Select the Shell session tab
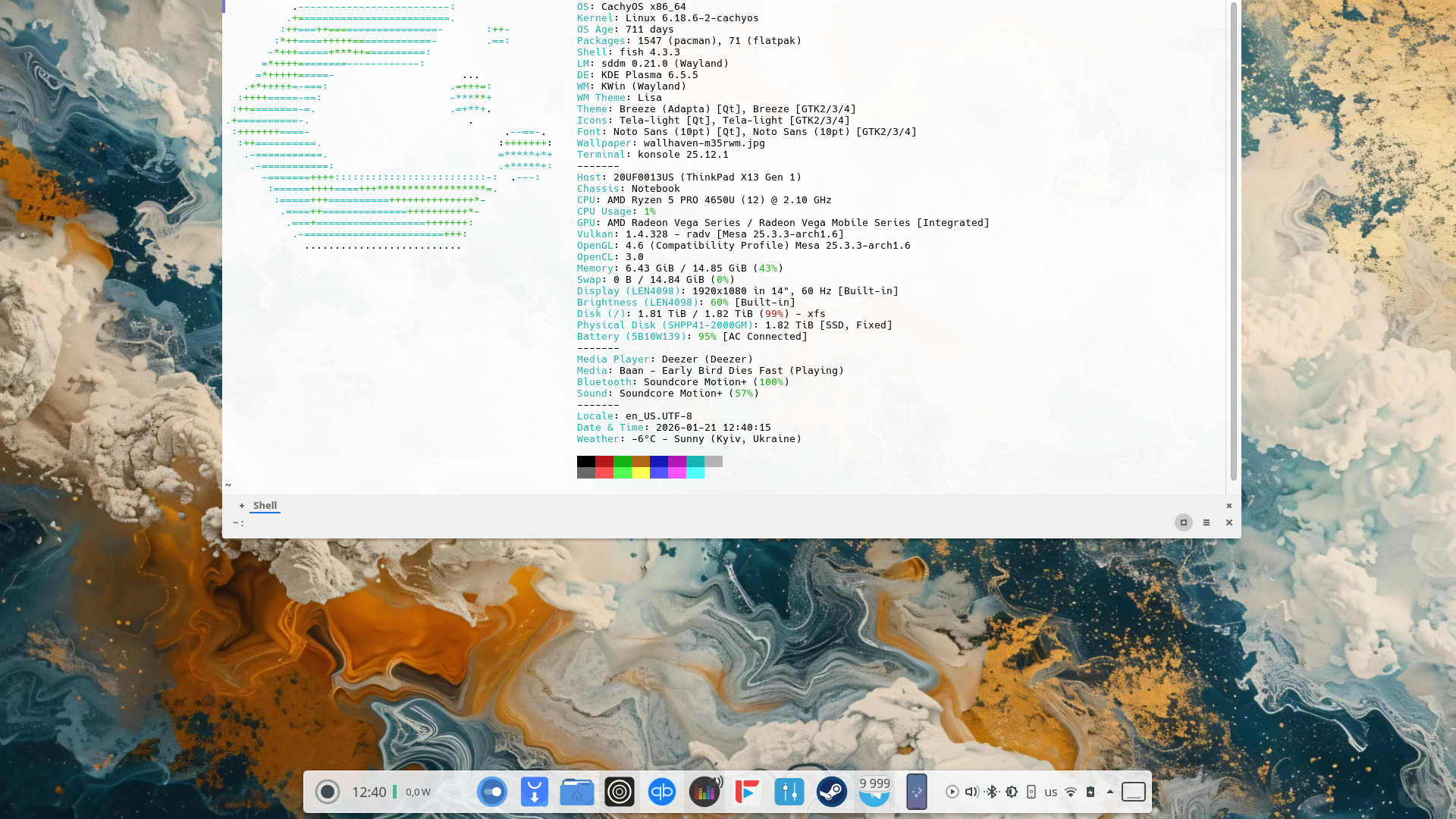Screen dimensions: 1456x819 [x=265, y=505]
